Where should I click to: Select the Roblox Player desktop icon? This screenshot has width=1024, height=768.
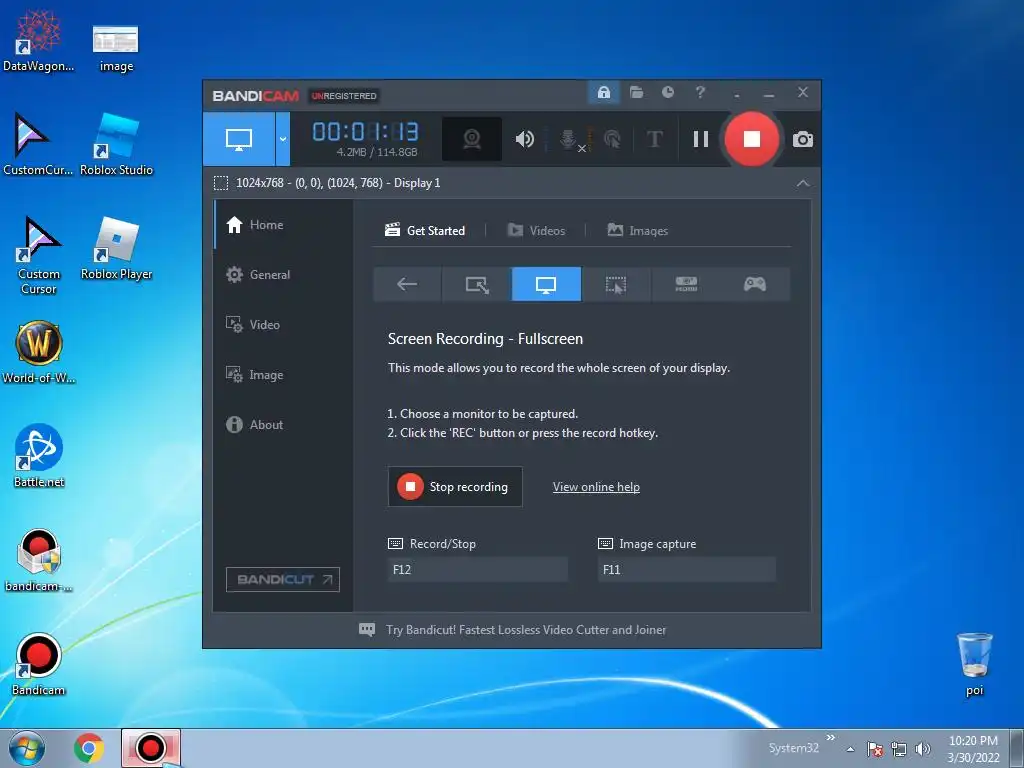pos(116,249)
